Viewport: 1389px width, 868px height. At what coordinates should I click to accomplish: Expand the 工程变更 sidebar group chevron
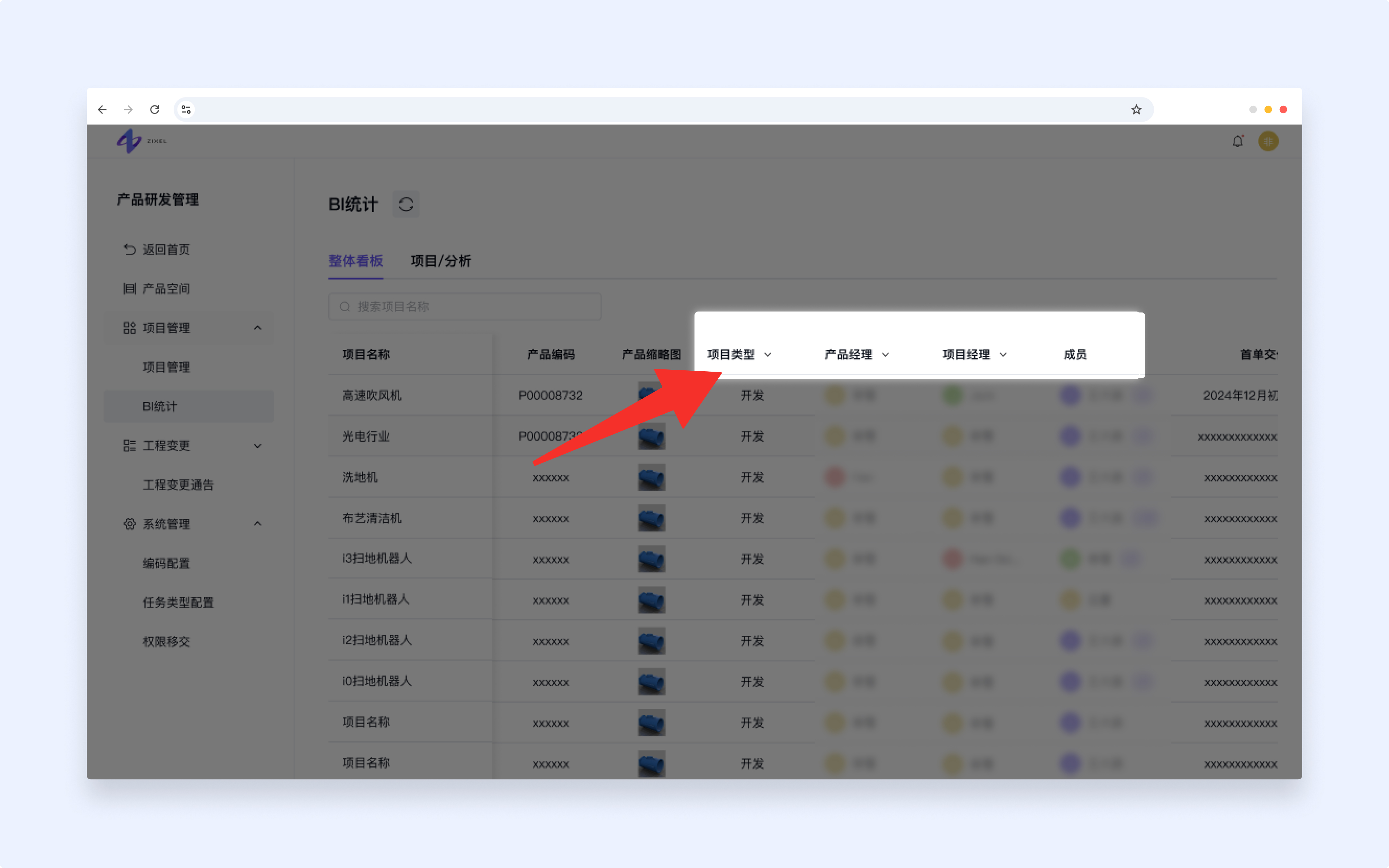click(x=258, y=446)
